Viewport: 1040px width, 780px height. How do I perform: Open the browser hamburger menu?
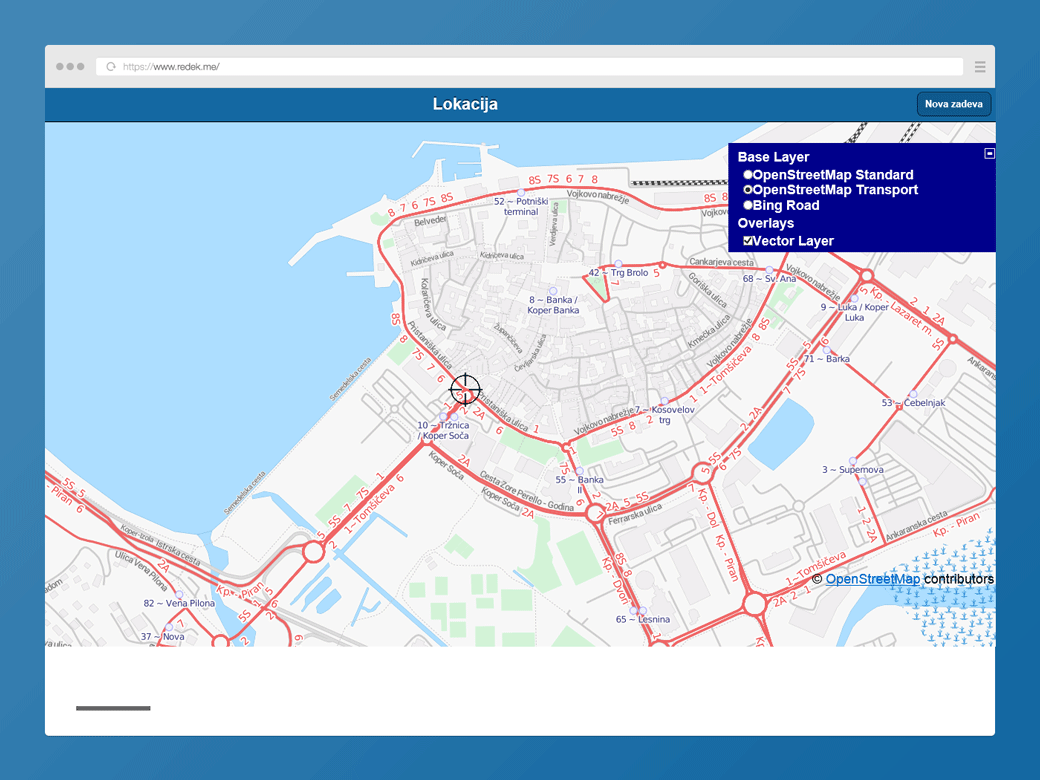click(x=980, y=67)
